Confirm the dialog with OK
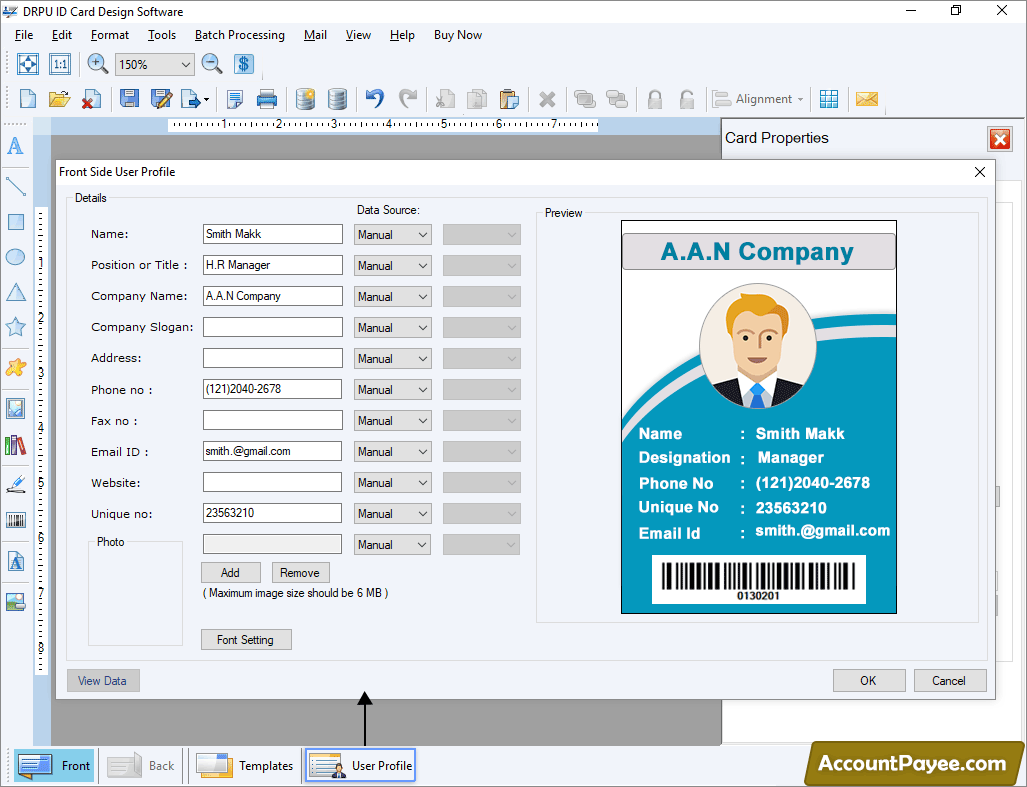 (x=868, y=681)
